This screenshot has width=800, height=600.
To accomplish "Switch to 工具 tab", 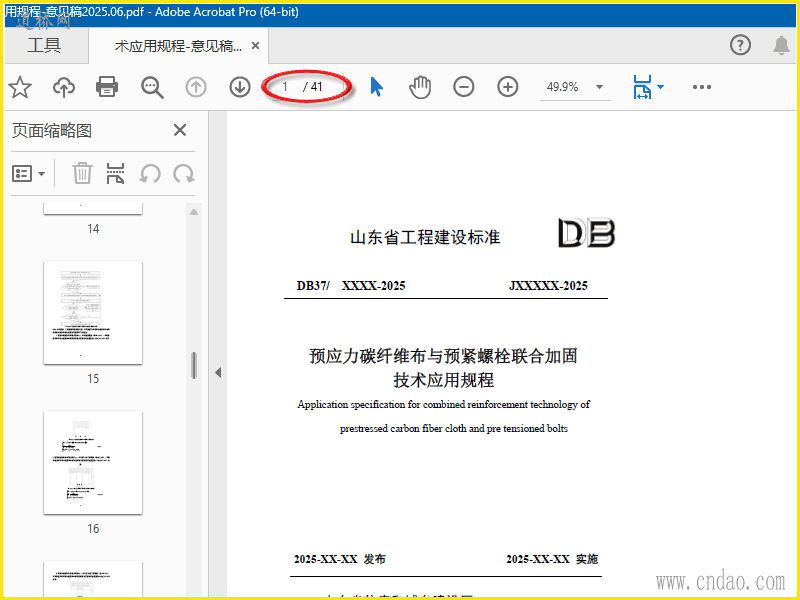I will point(44,45).
